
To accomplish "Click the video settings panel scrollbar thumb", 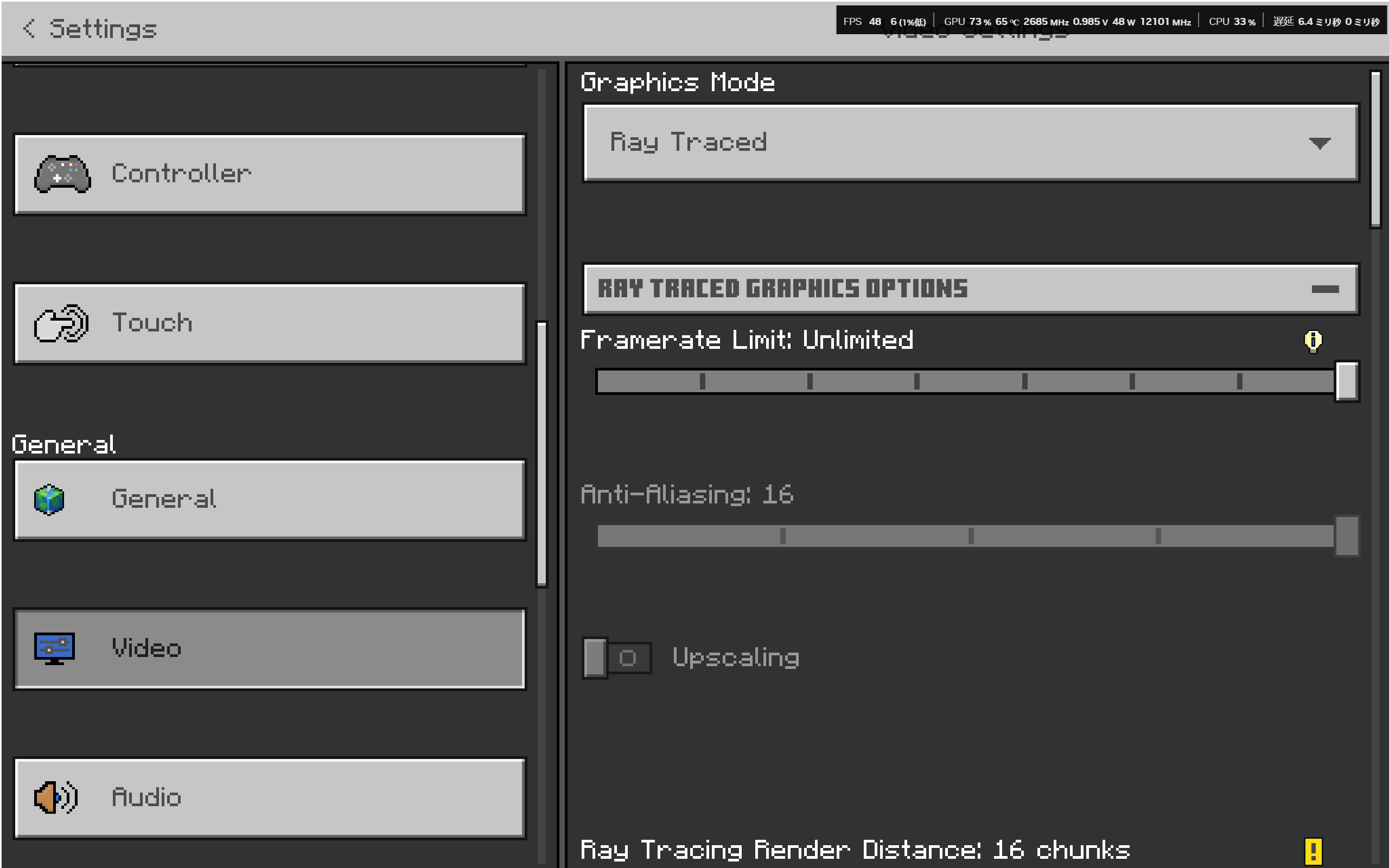I will pos(1375,149).
